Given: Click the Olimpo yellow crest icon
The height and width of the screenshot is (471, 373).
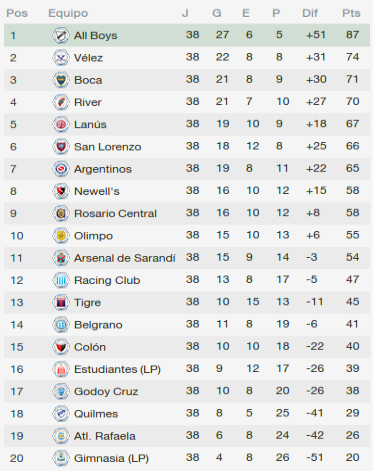Looking at the screenshot, I should (x=61, y=236).
